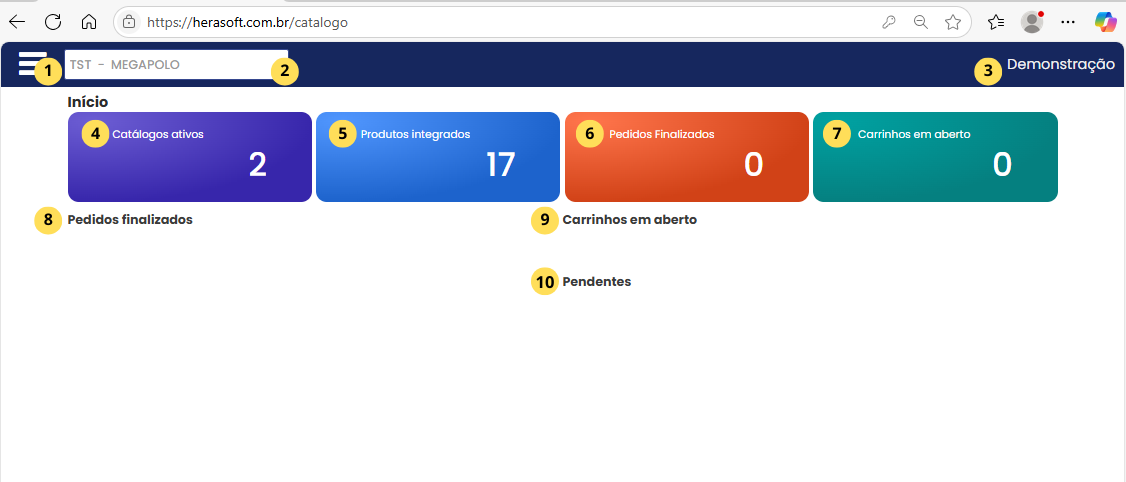Select the TST - MEGAPOLO company field
The height and width of the screenshot is (482, 1126).
coord(177,65)
